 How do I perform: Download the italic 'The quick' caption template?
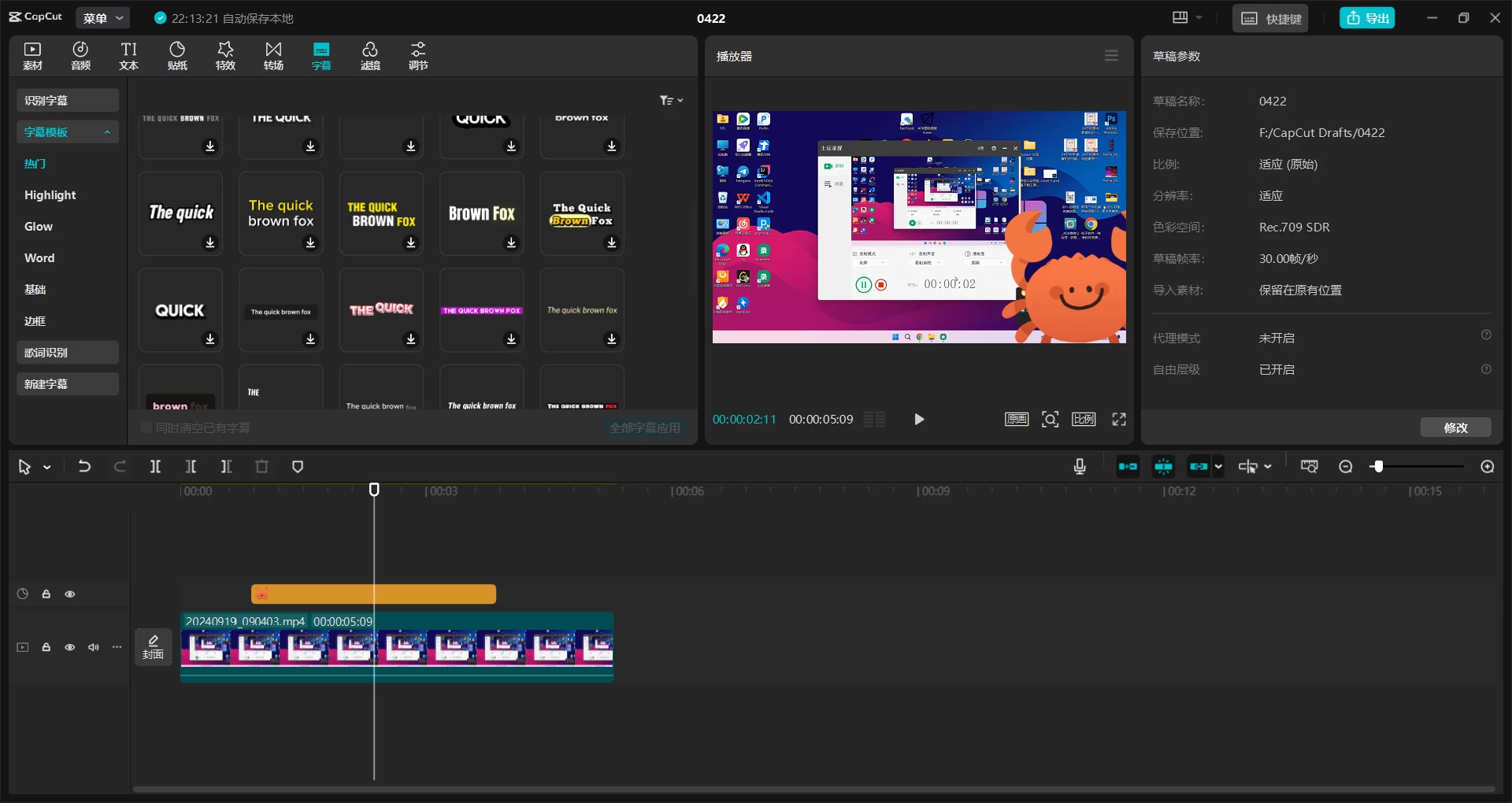tap(210, 243)
